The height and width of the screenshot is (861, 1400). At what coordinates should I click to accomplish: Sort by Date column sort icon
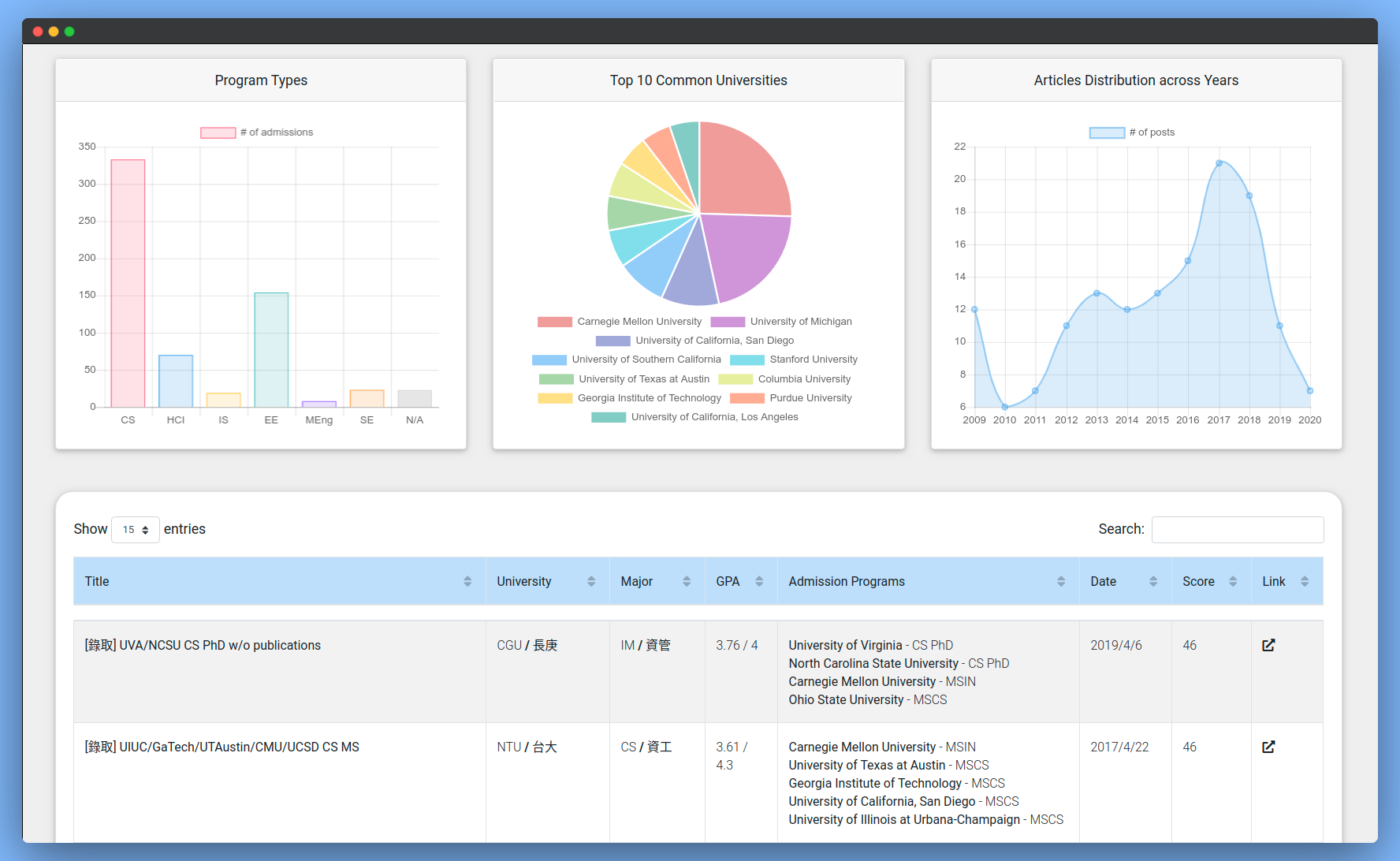tap(1153, 581)
